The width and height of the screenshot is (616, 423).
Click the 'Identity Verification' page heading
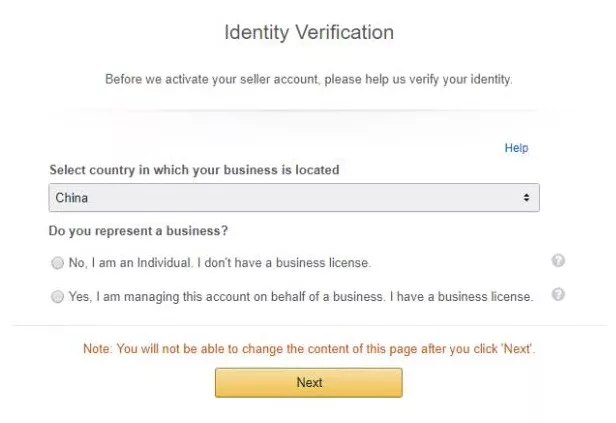click(308, 33)
